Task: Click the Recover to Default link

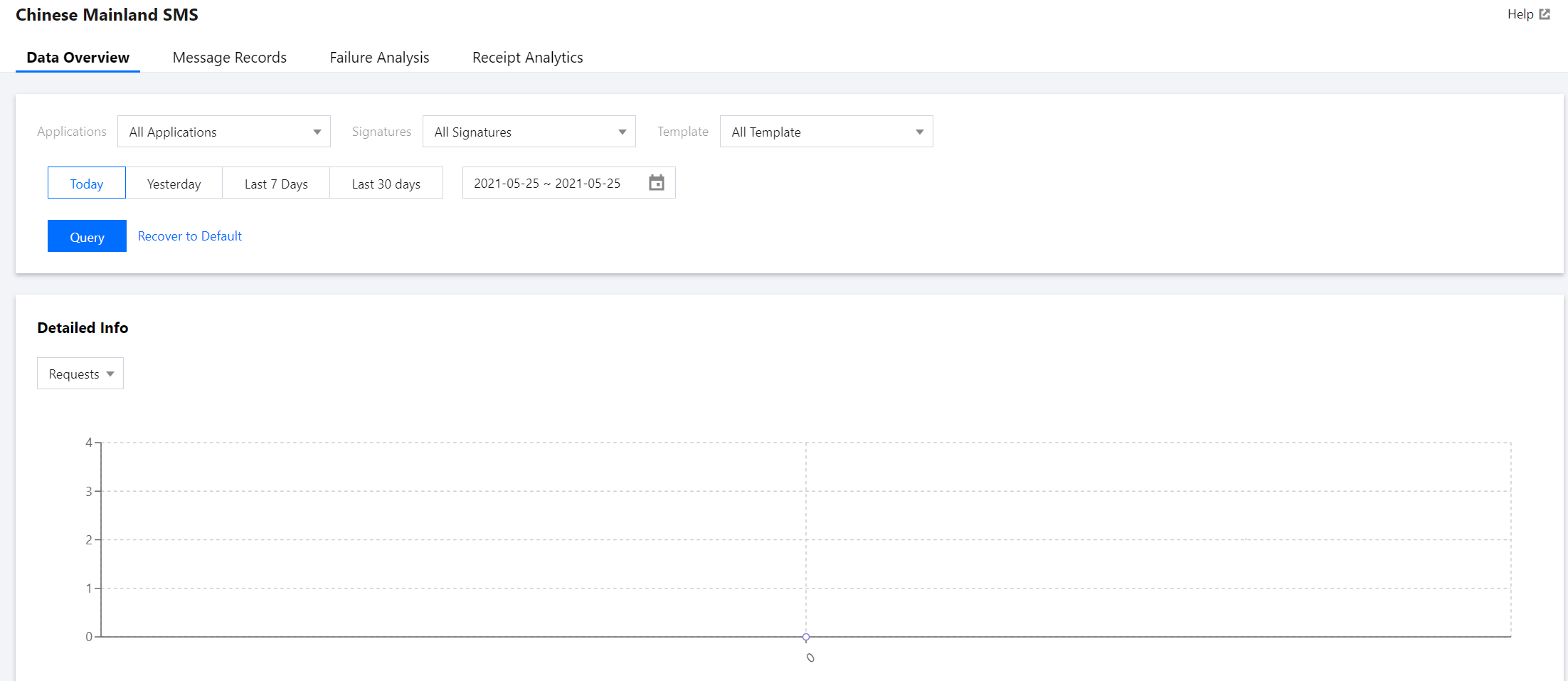Action: pos(190,236)
